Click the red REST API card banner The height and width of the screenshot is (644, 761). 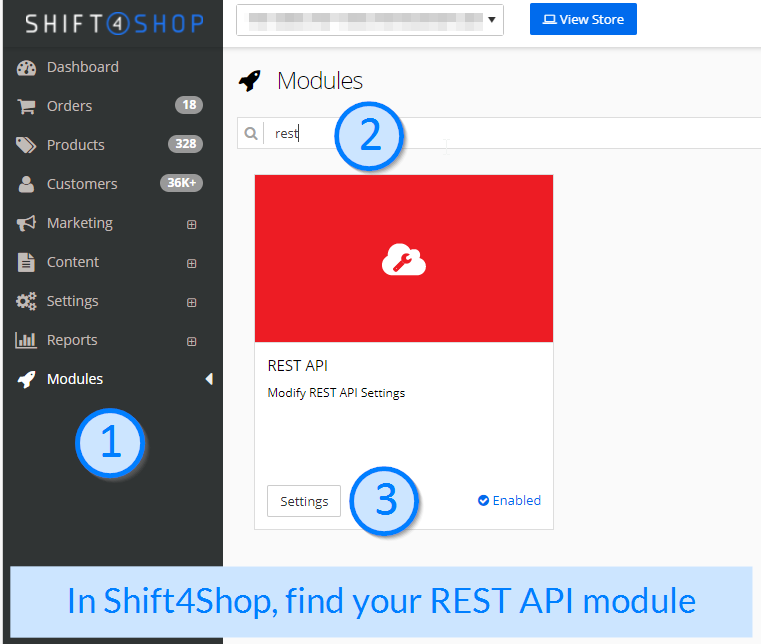point(404,259)
